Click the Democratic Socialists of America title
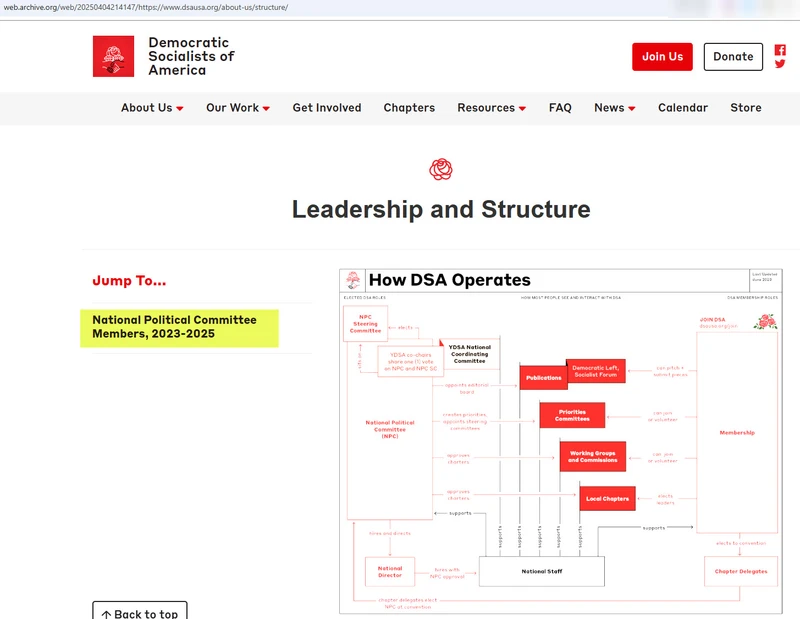The width and height of the screenshot is (800, 619). (x=191, y=57)
